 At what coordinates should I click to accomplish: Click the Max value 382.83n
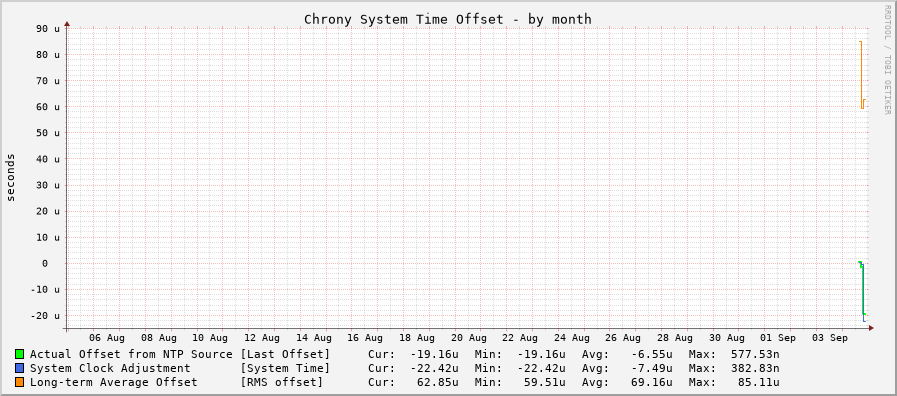[x=755, y=368]
